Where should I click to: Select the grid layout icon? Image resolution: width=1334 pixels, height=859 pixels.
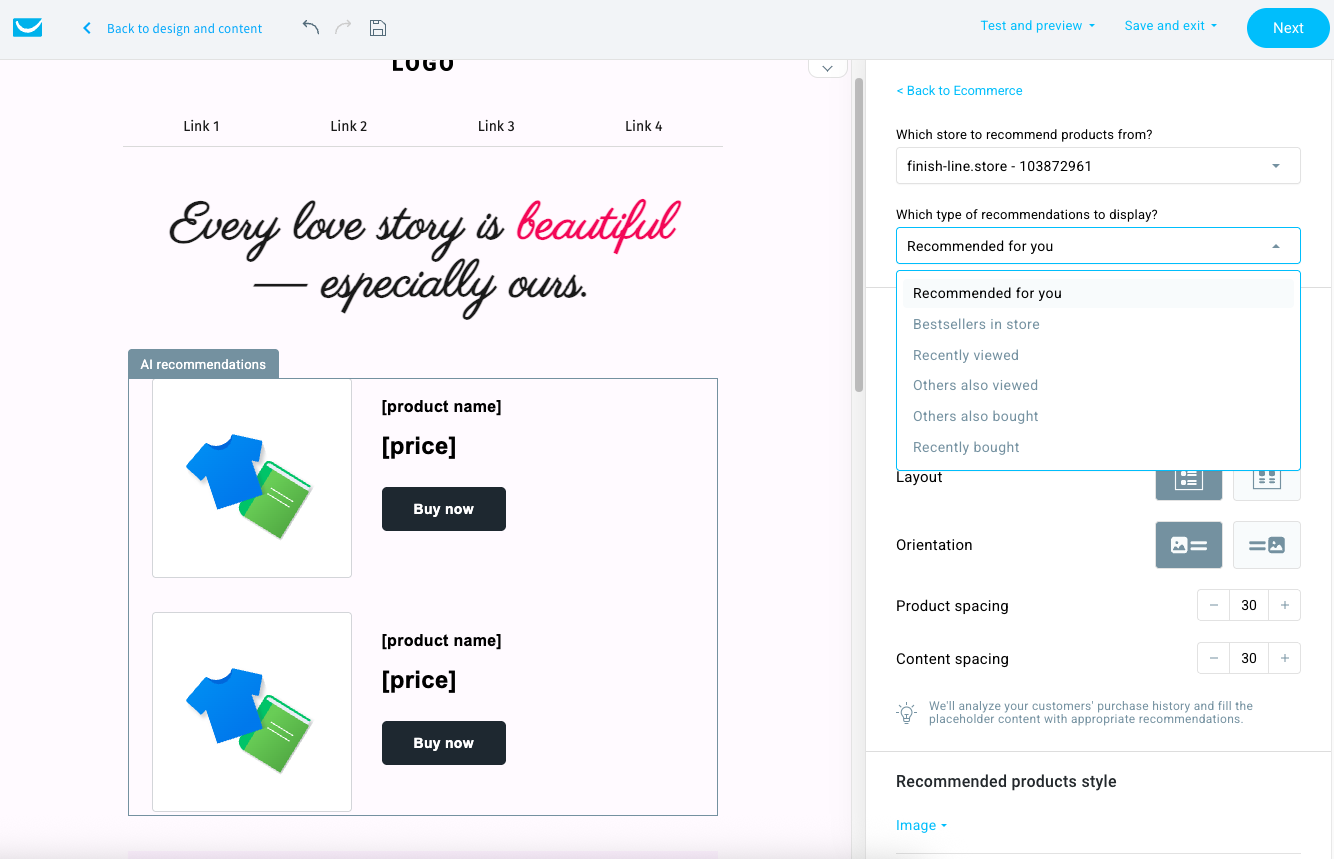pyautogui.click(x=1266, y=480)
